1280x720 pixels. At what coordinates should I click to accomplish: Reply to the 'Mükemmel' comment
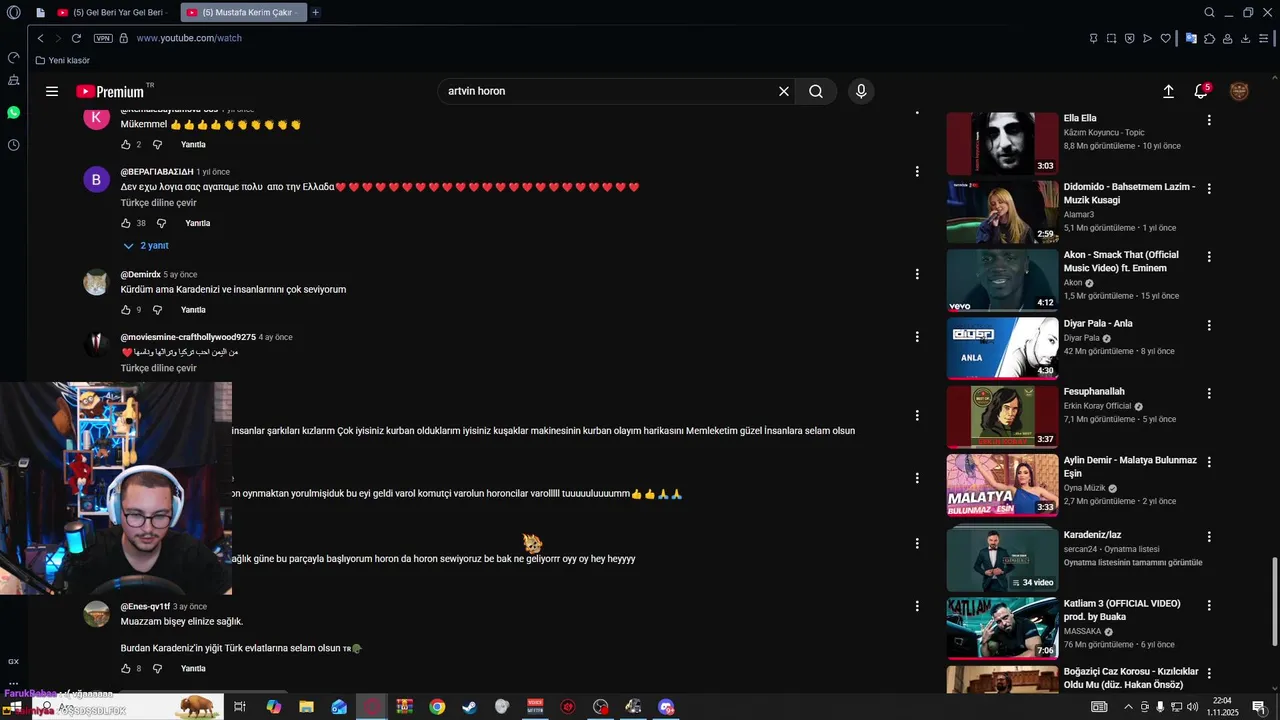(193, 144)
